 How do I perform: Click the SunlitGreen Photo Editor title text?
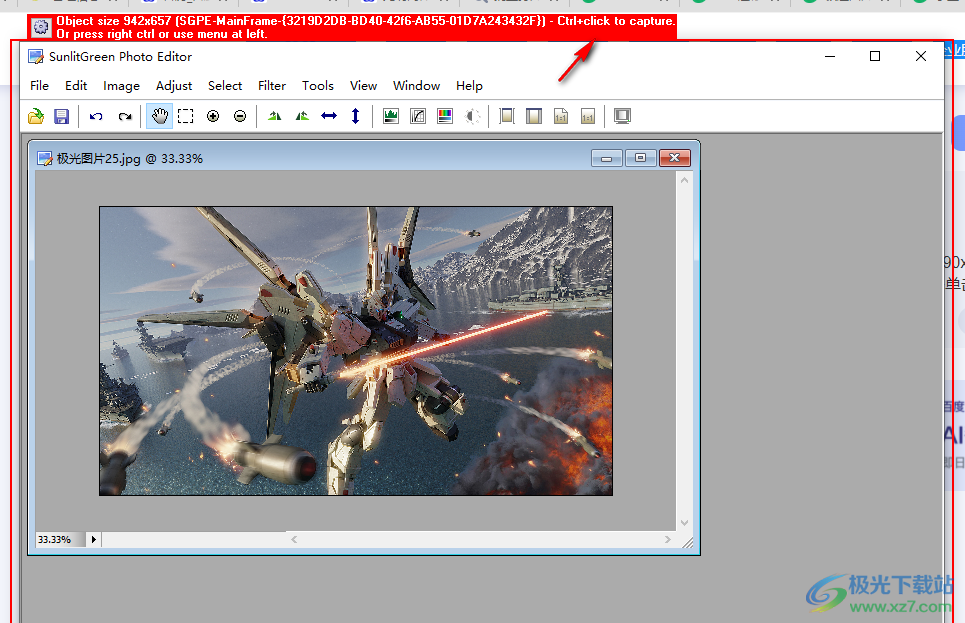tap(121, 57)
